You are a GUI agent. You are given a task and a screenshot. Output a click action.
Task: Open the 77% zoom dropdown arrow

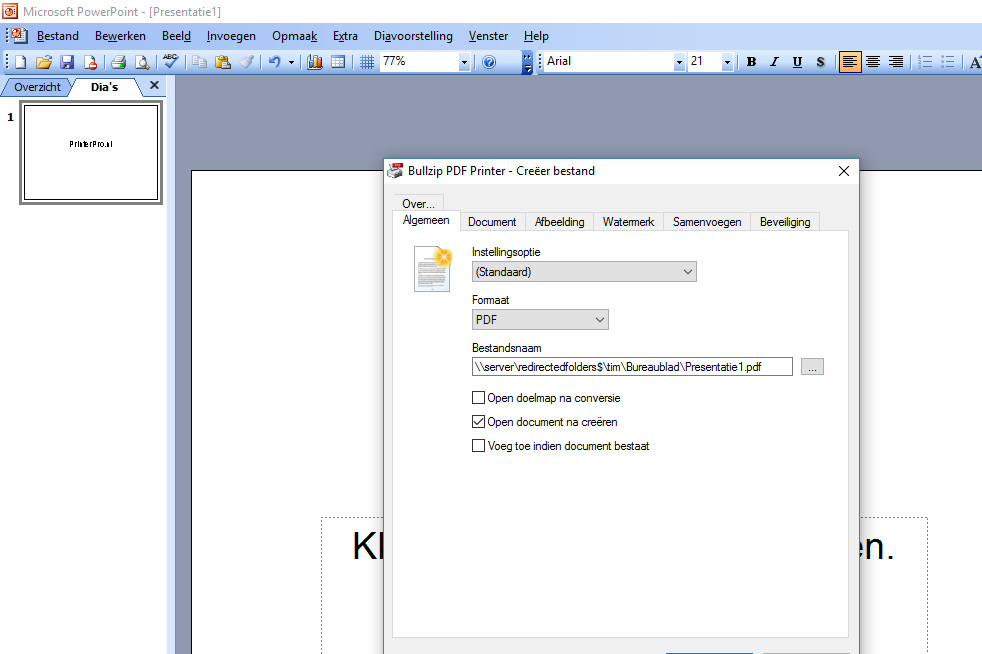point(464,62)
